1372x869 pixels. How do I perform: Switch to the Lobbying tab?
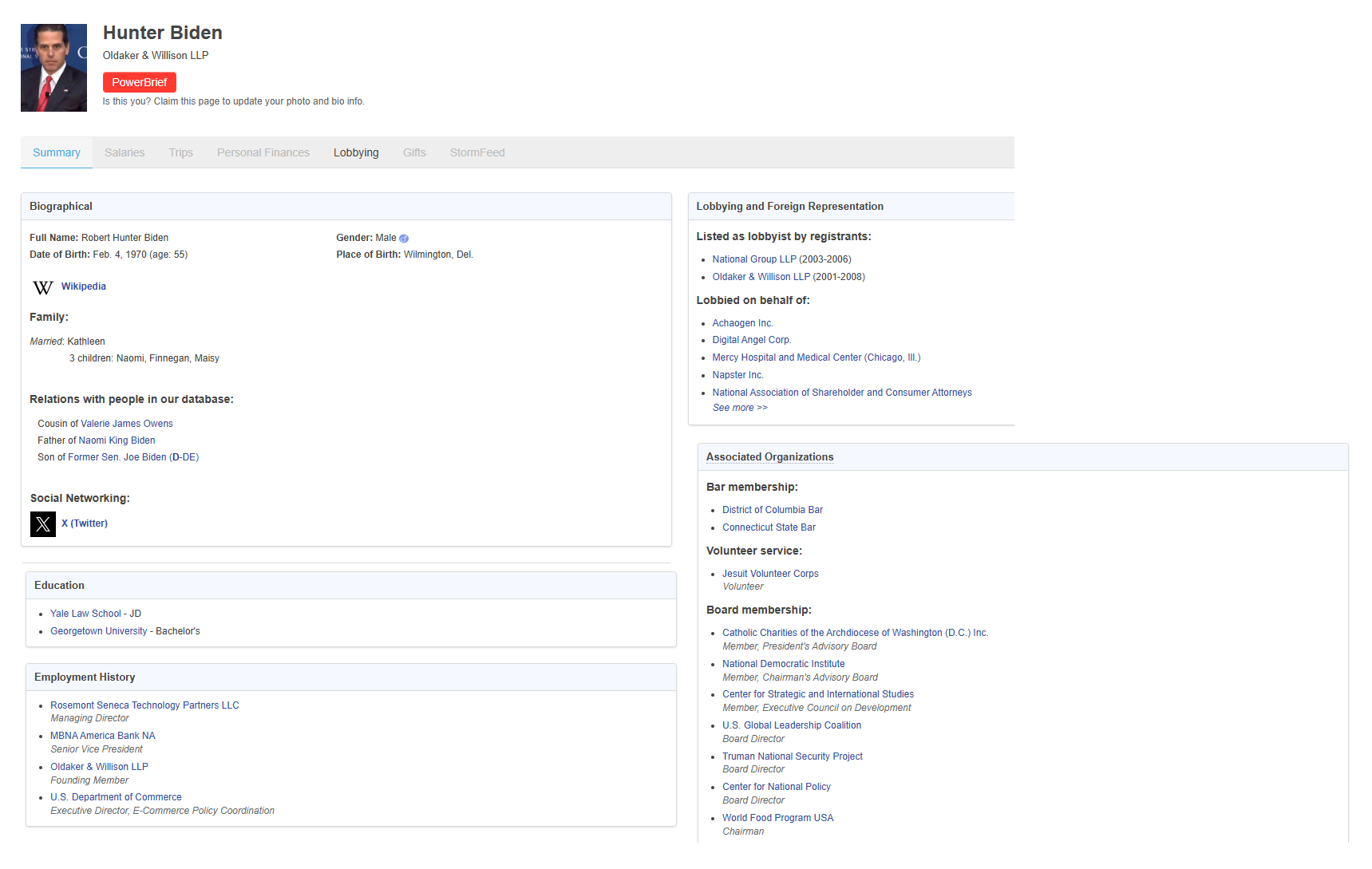[x=356, y=152]
